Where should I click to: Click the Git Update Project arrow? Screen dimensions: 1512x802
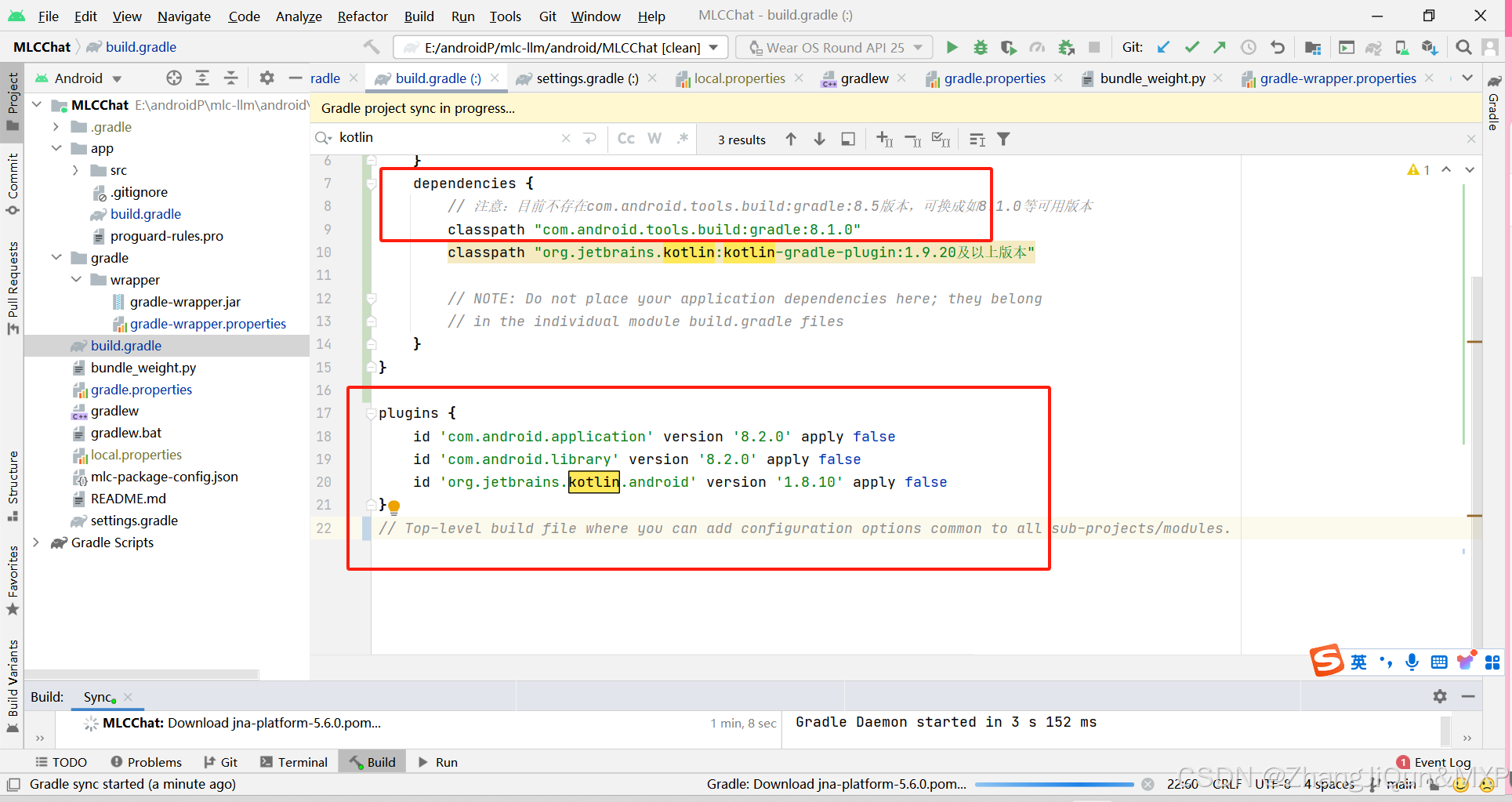(1163, 47)
